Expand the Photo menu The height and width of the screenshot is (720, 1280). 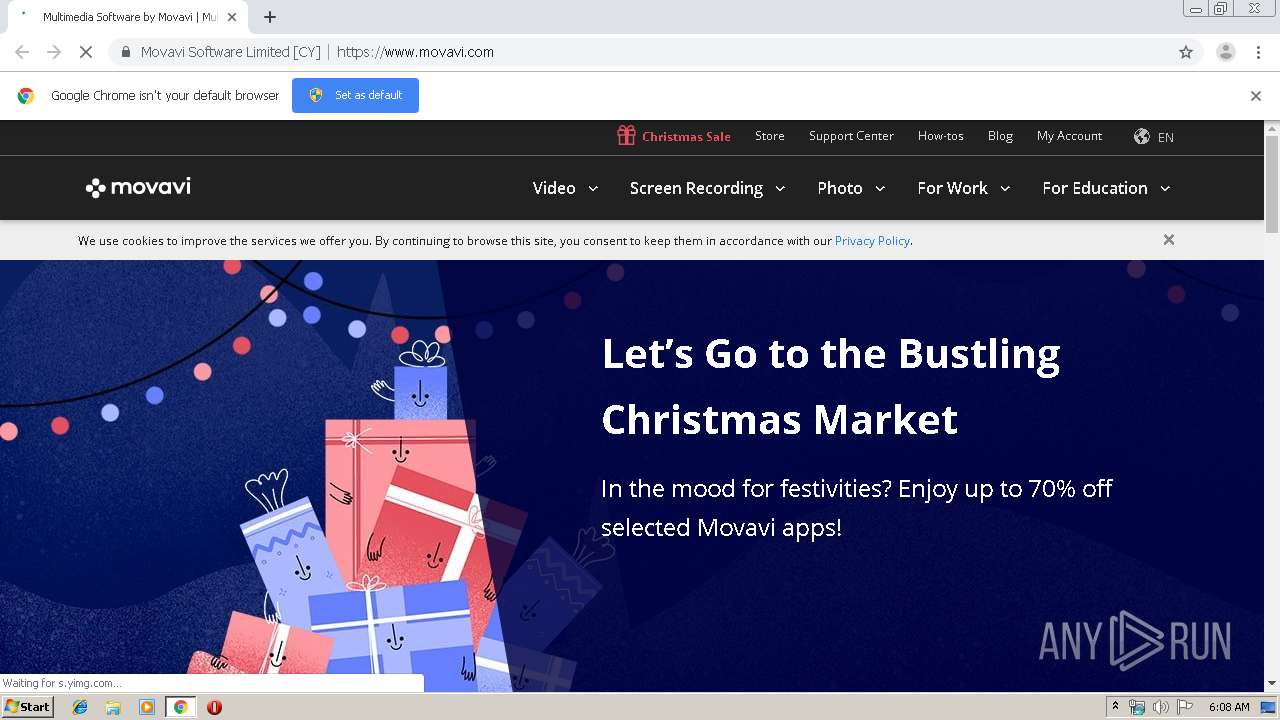click(x=851, y=188)
